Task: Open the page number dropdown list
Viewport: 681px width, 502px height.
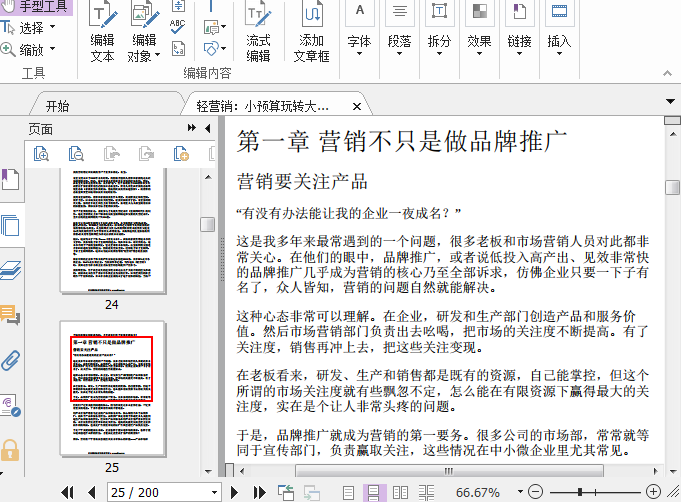Action: [212, 492]
